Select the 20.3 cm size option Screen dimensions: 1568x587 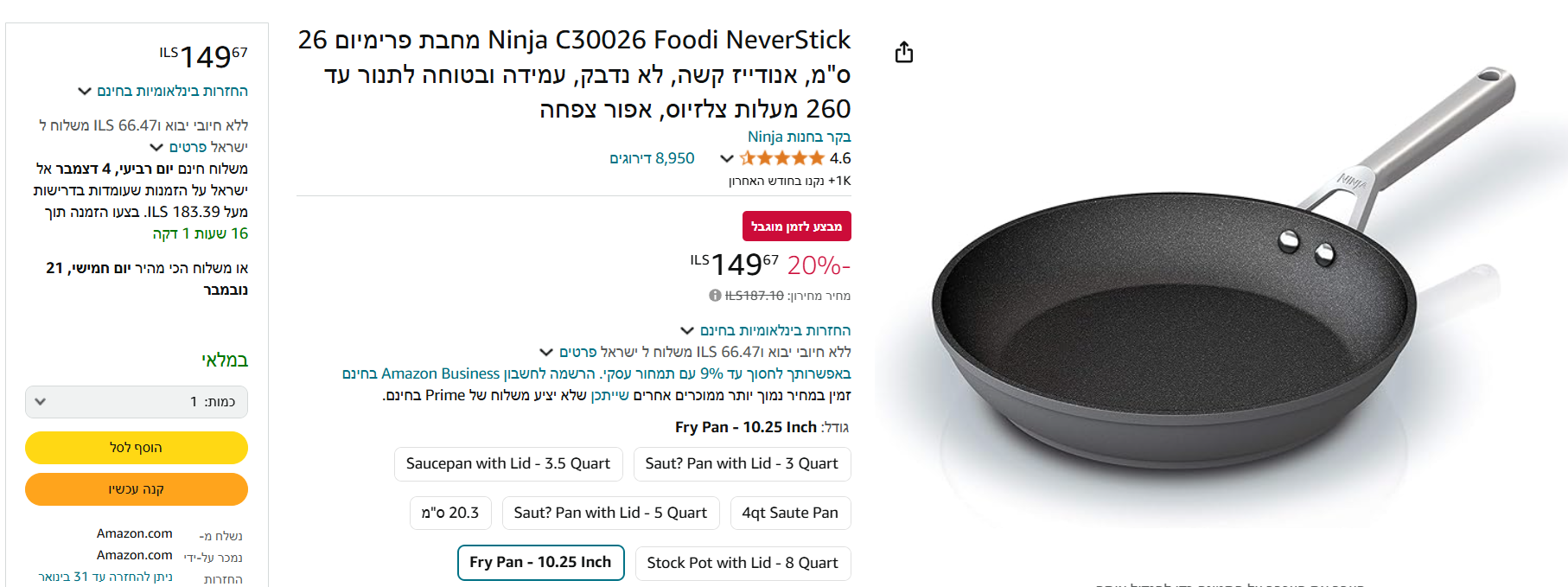pos(450,513)
